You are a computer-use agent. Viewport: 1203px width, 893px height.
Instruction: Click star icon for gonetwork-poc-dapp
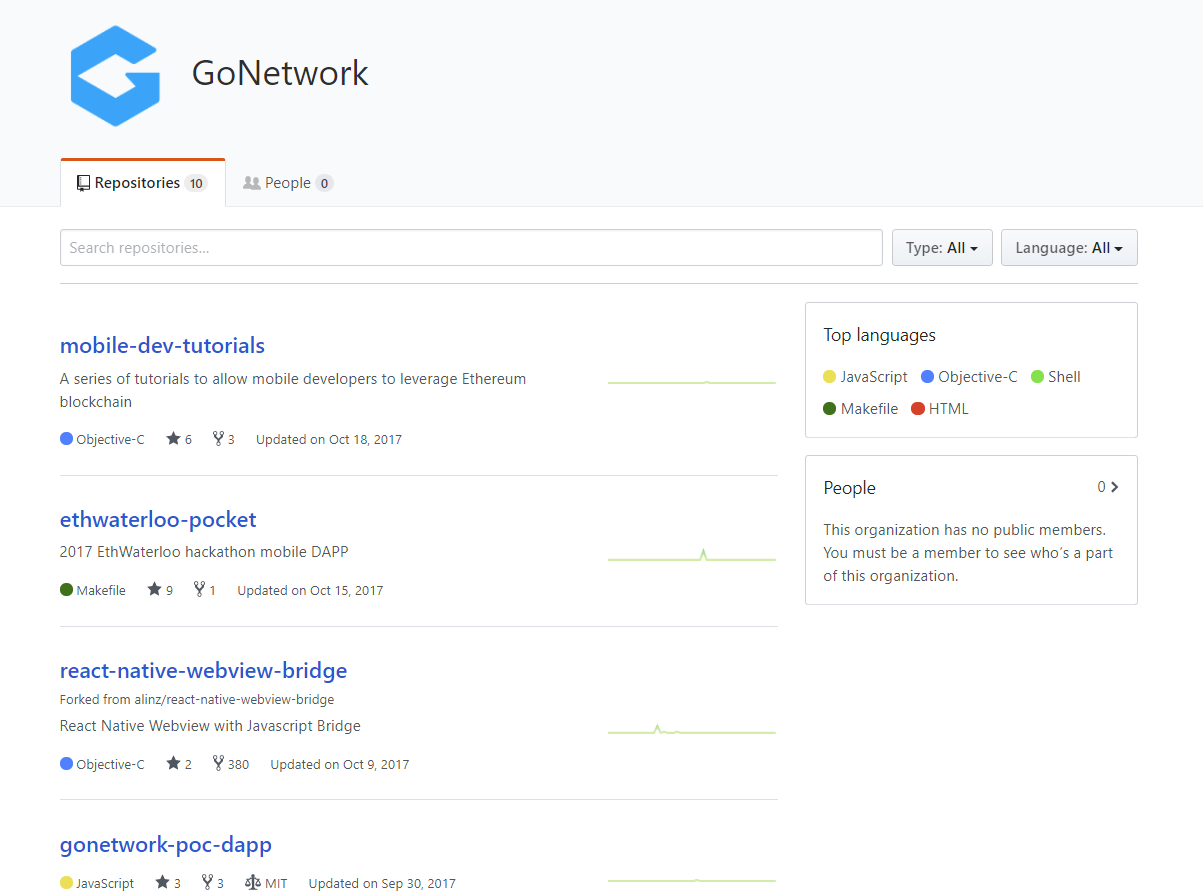(162, 883)
